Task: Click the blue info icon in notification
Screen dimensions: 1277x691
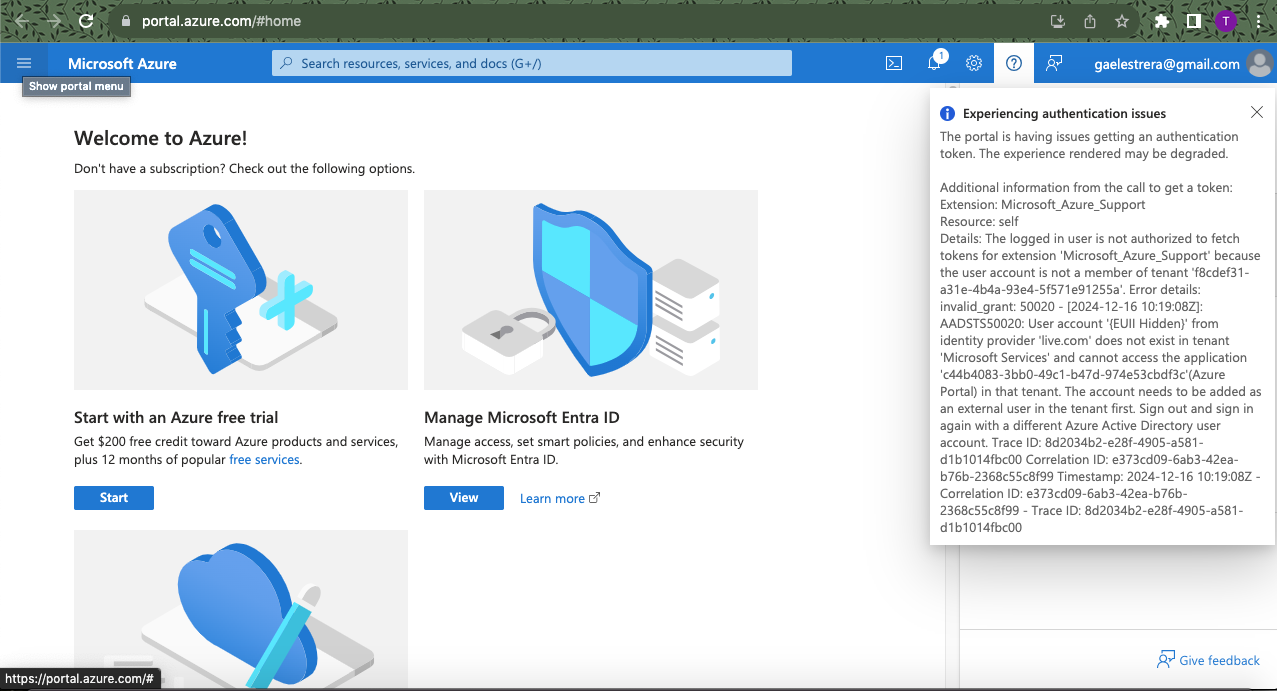Action: [x=948, y=114]
